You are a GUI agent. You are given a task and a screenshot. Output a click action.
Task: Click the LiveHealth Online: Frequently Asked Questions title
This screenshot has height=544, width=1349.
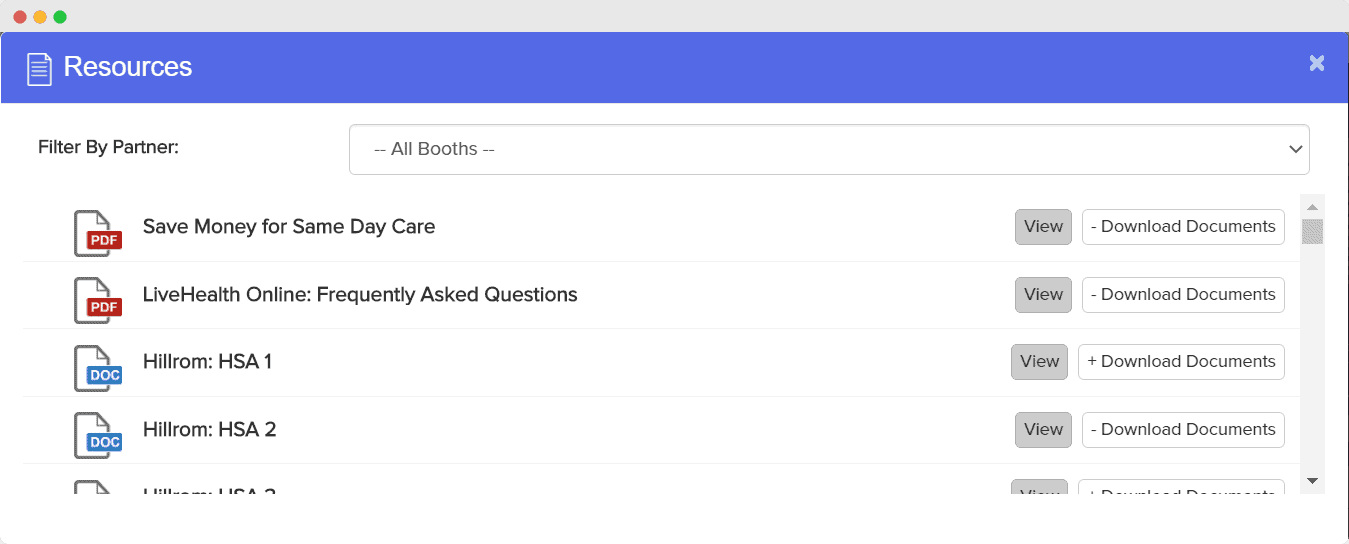click(360, 295)
